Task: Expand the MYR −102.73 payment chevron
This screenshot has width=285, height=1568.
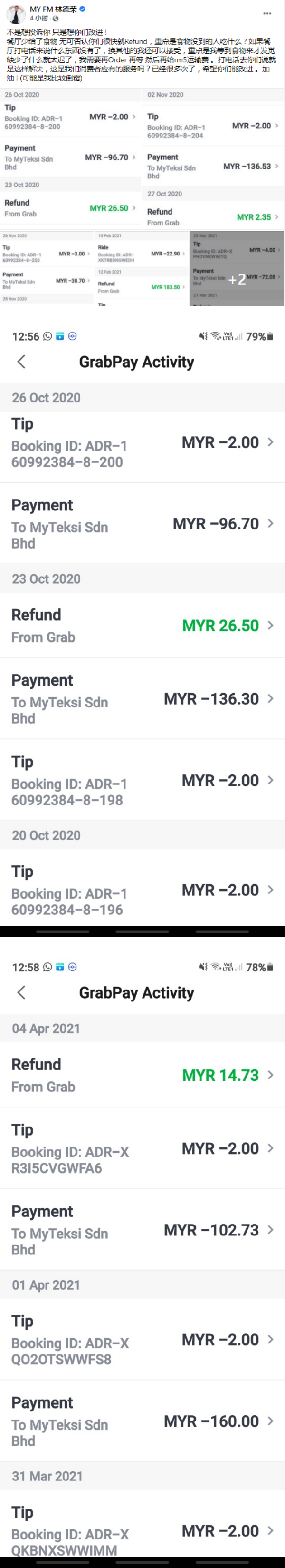Action: coord(270,1230)
